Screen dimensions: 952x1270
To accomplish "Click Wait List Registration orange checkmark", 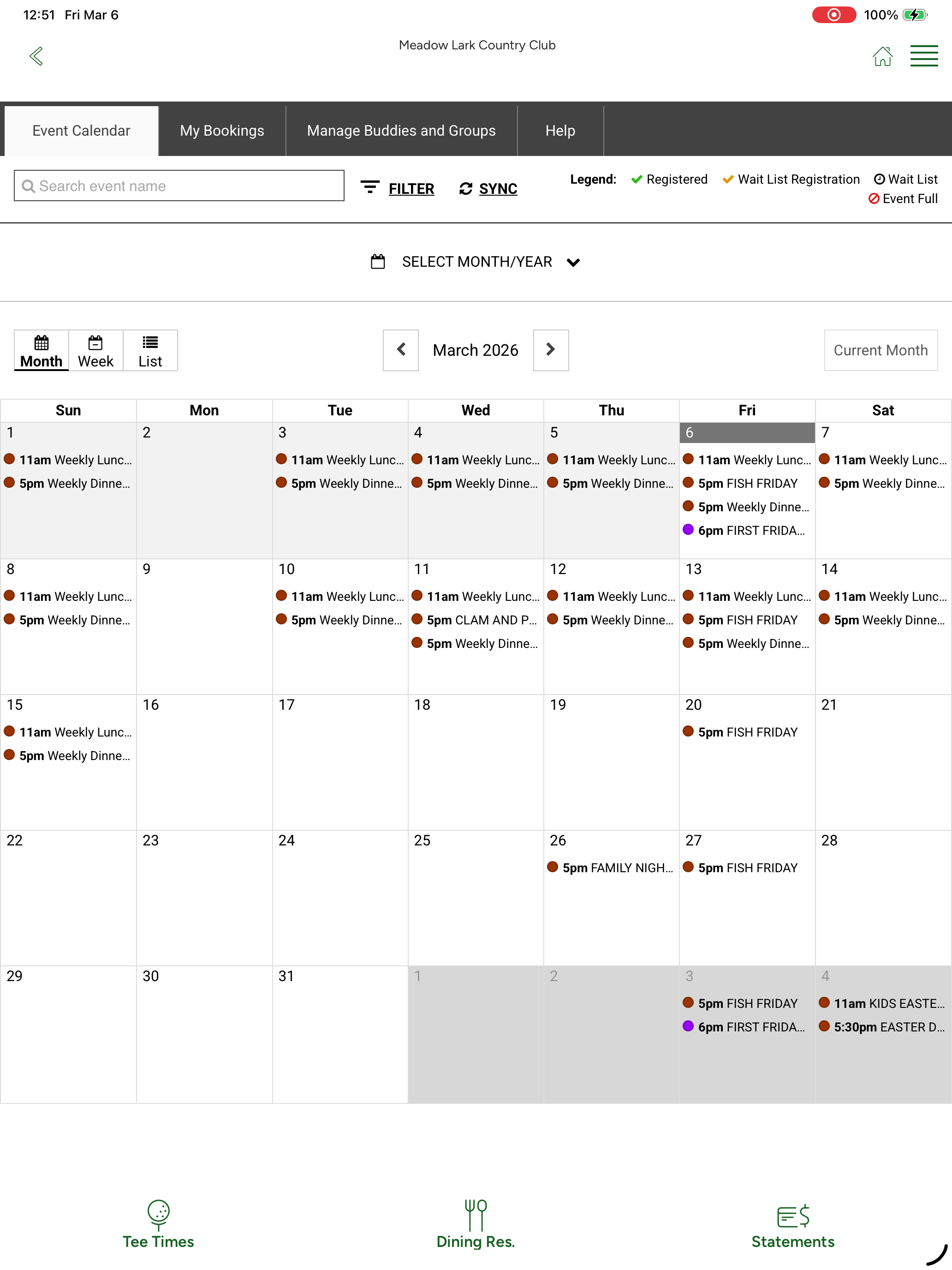I will [728, 179].
